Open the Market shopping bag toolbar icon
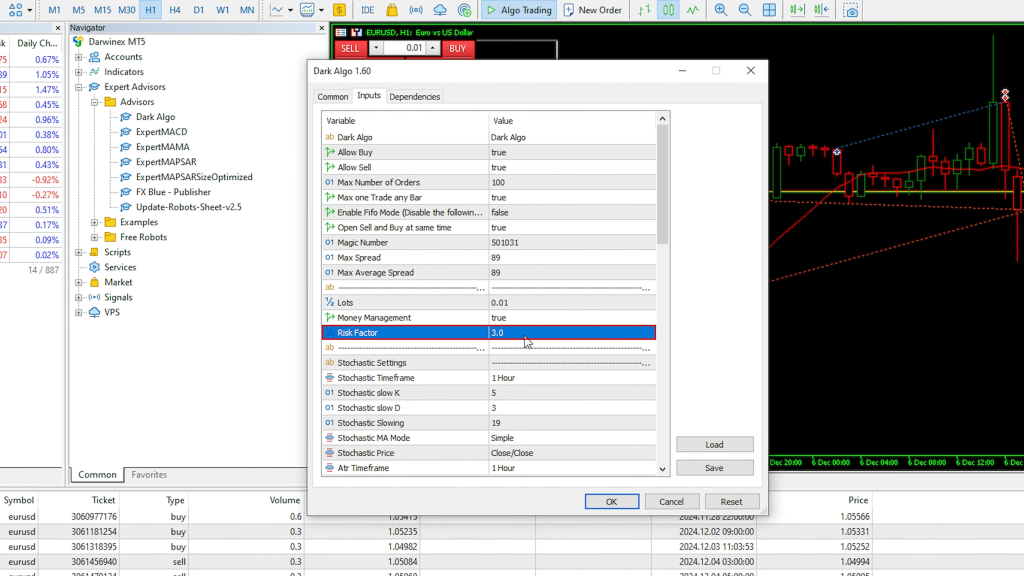 392,10
